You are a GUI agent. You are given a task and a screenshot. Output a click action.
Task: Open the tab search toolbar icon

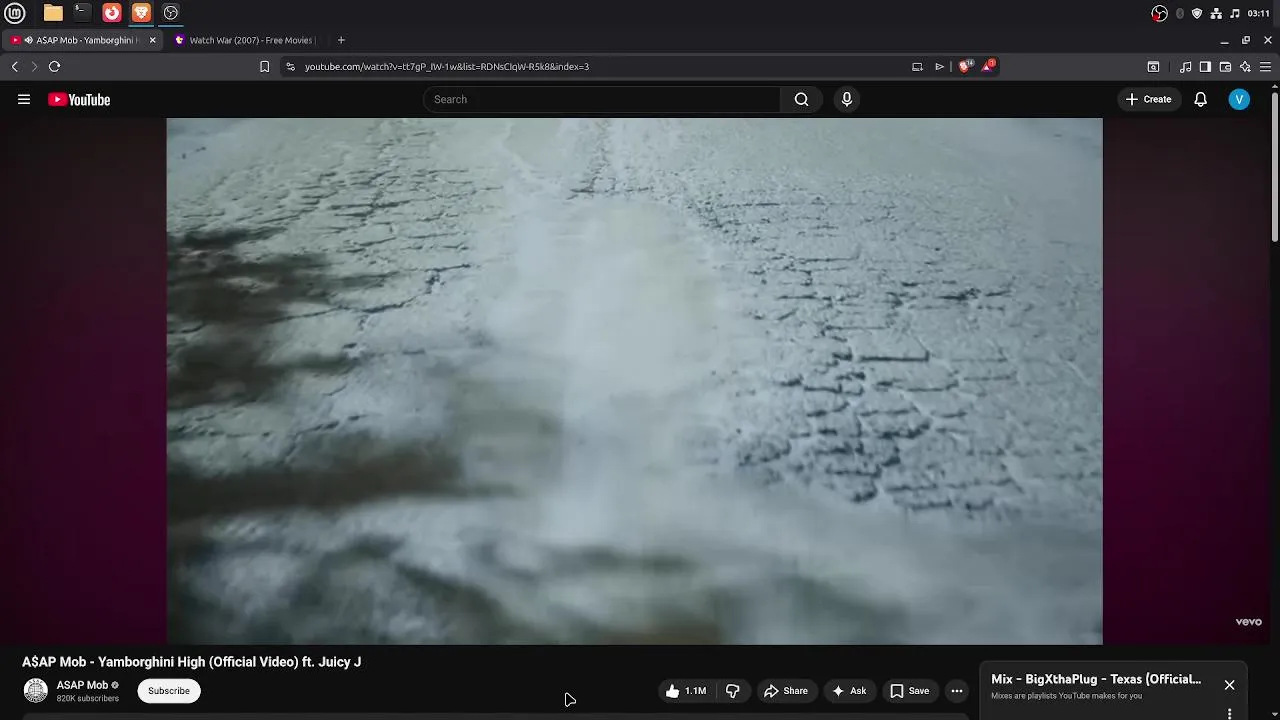click(1153, 67)
